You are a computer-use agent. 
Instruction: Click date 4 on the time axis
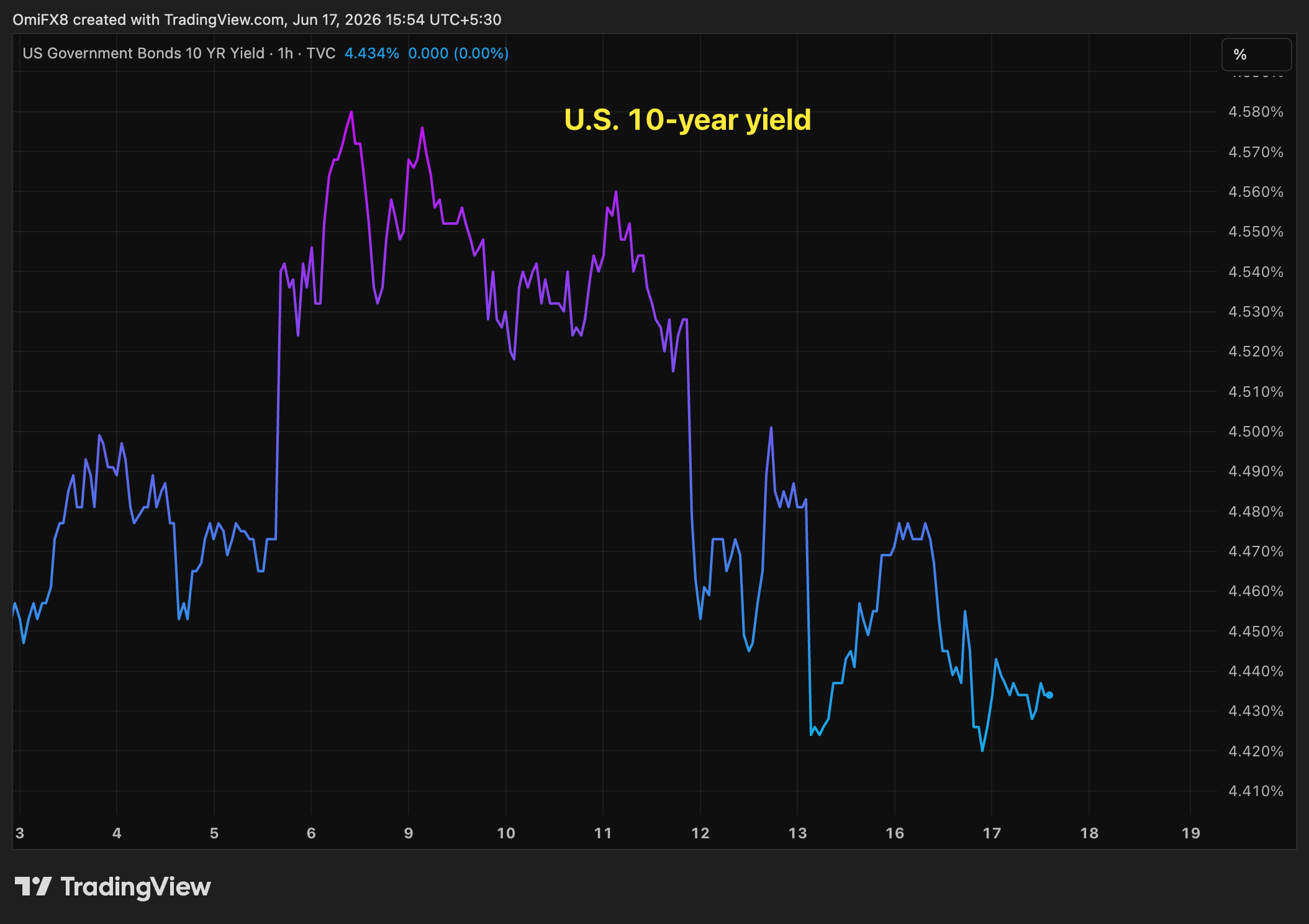point(117,833)
